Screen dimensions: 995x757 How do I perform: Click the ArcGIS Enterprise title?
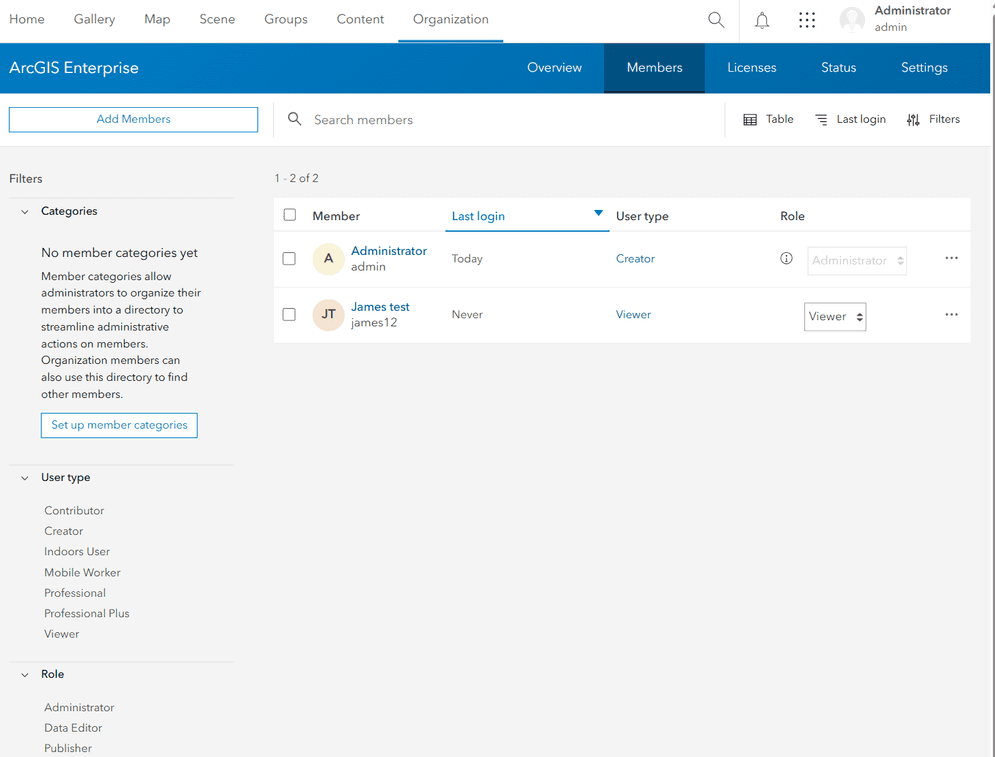[x=74, y=68]
